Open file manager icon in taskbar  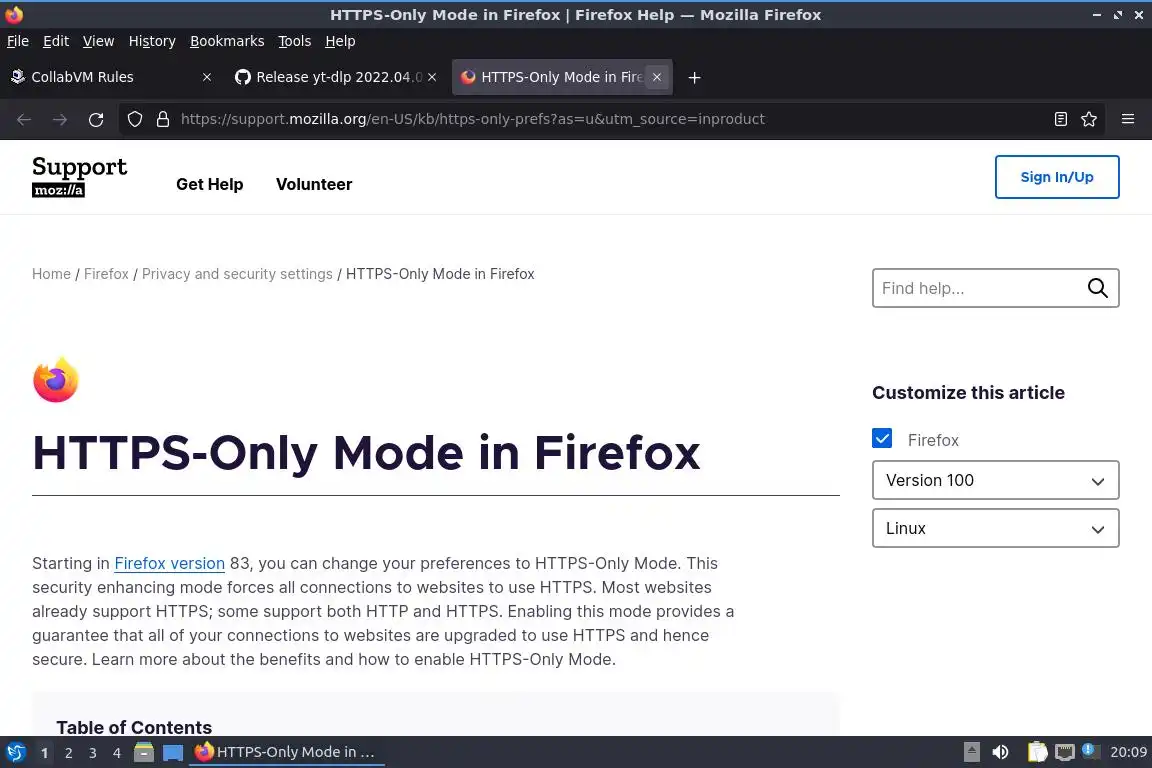144,753
